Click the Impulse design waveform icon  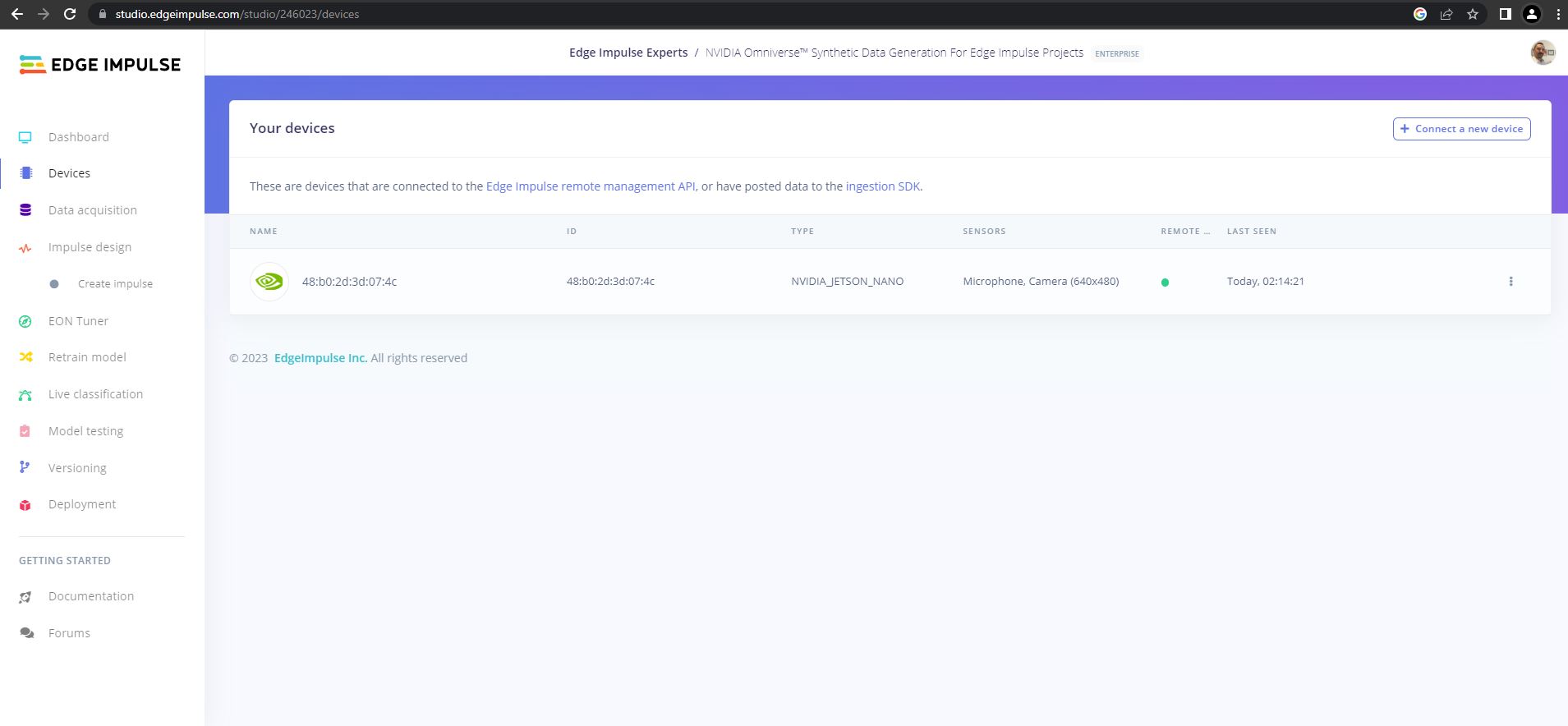pos(25,248)
